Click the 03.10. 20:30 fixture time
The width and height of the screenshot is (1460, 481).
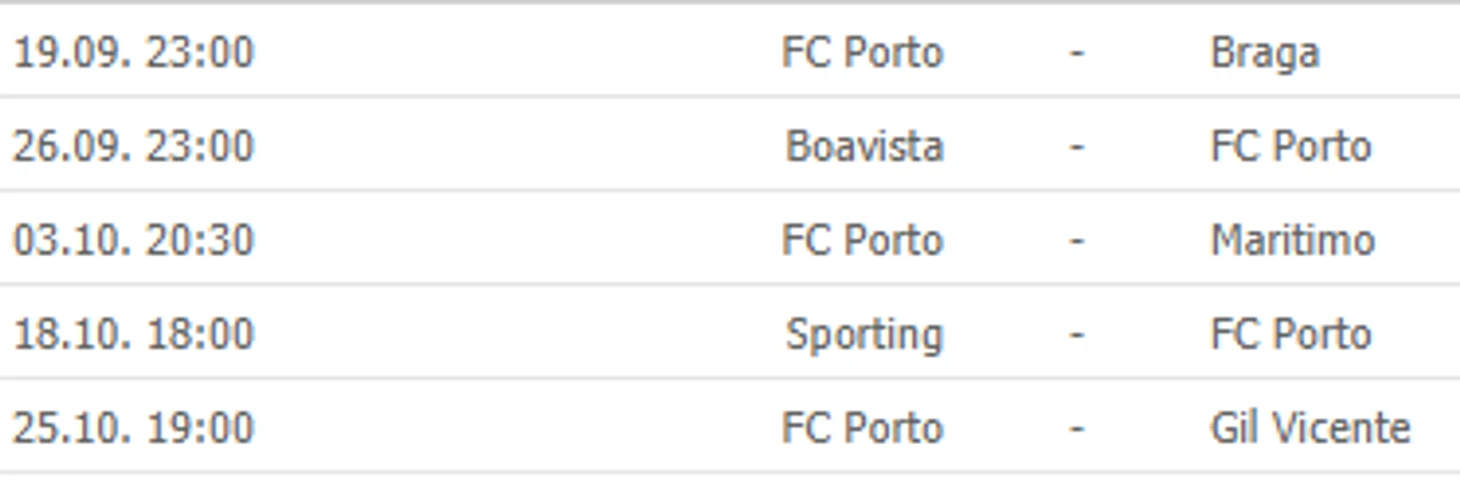click(x=133, y=240)
